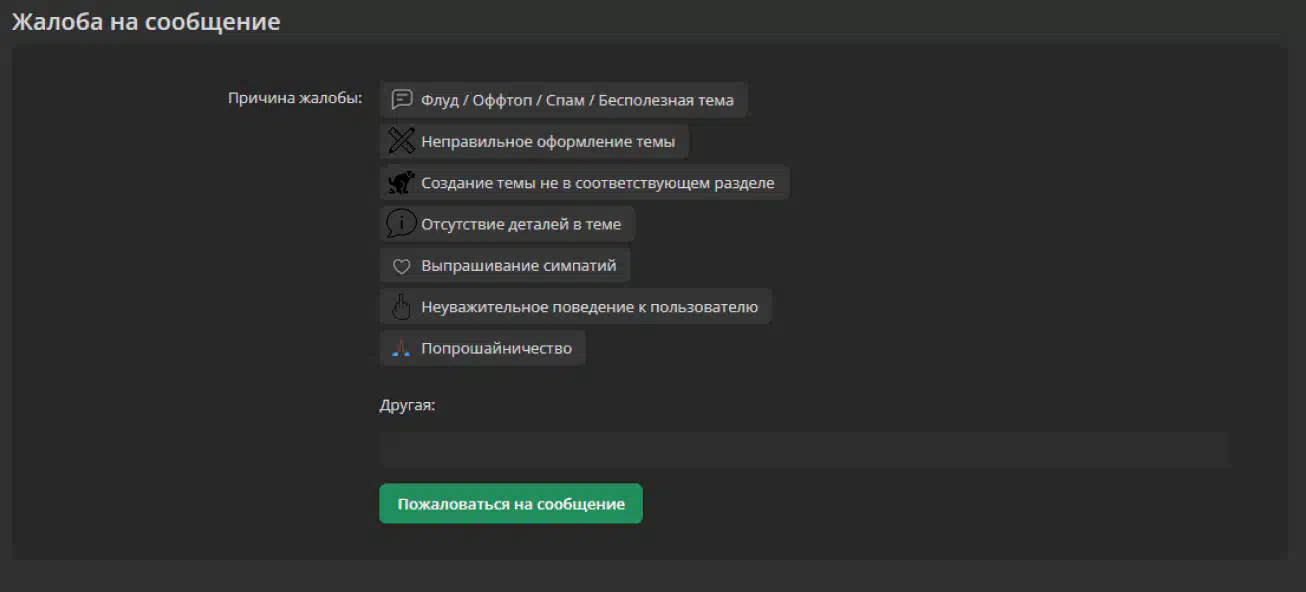
Task: Click the word 'Спам' in the first reason
Action: (x=565, y=100)
